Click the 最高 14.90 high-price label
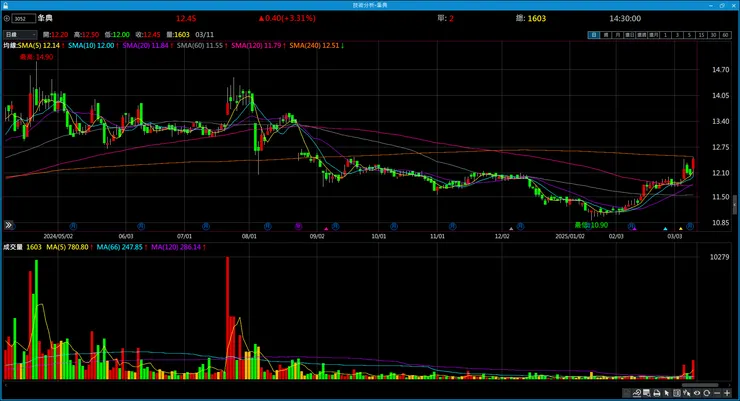 tap(36, 57)
